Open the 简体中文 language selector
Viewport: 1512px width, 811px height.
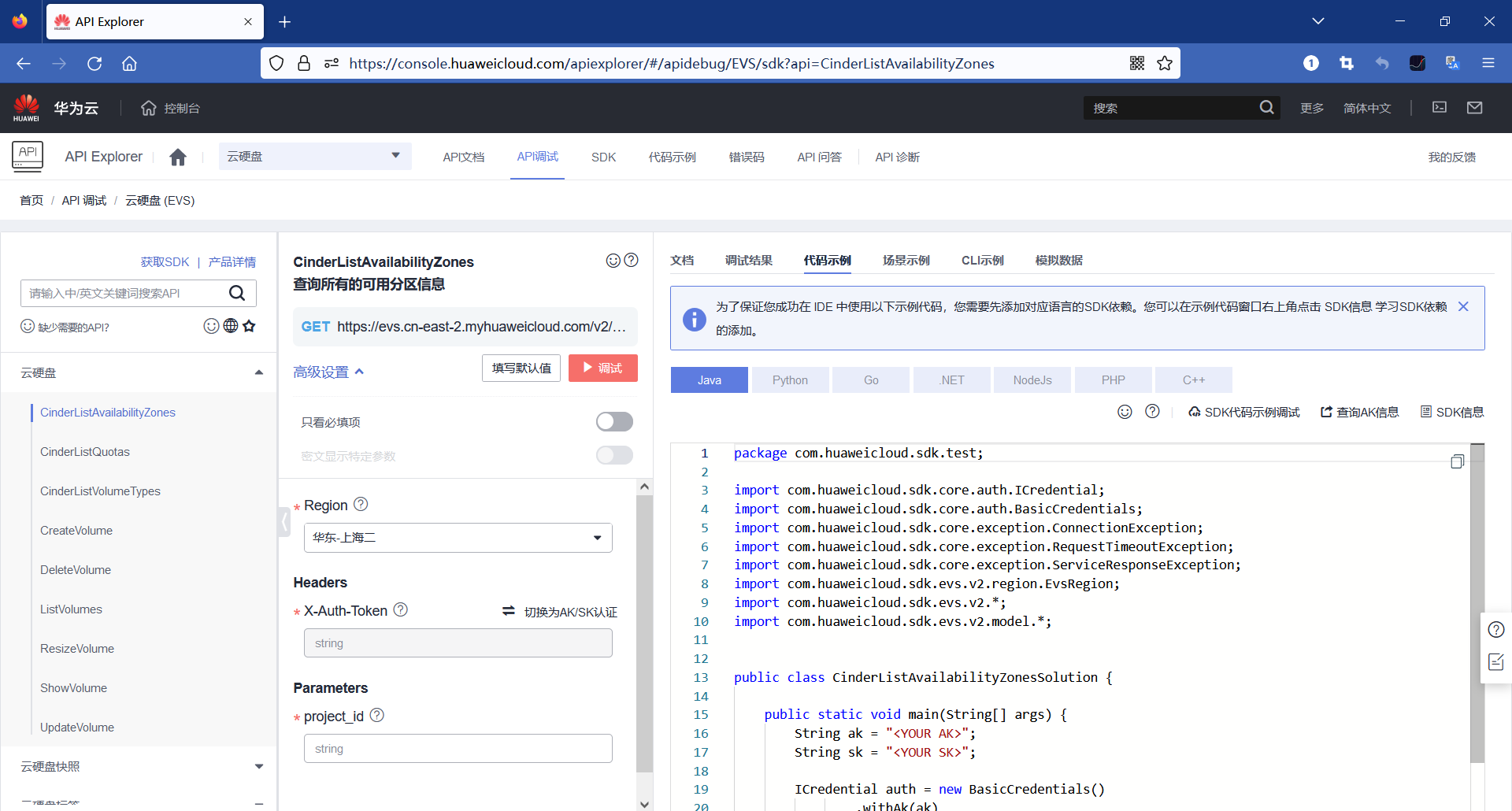pos(1367,108)
